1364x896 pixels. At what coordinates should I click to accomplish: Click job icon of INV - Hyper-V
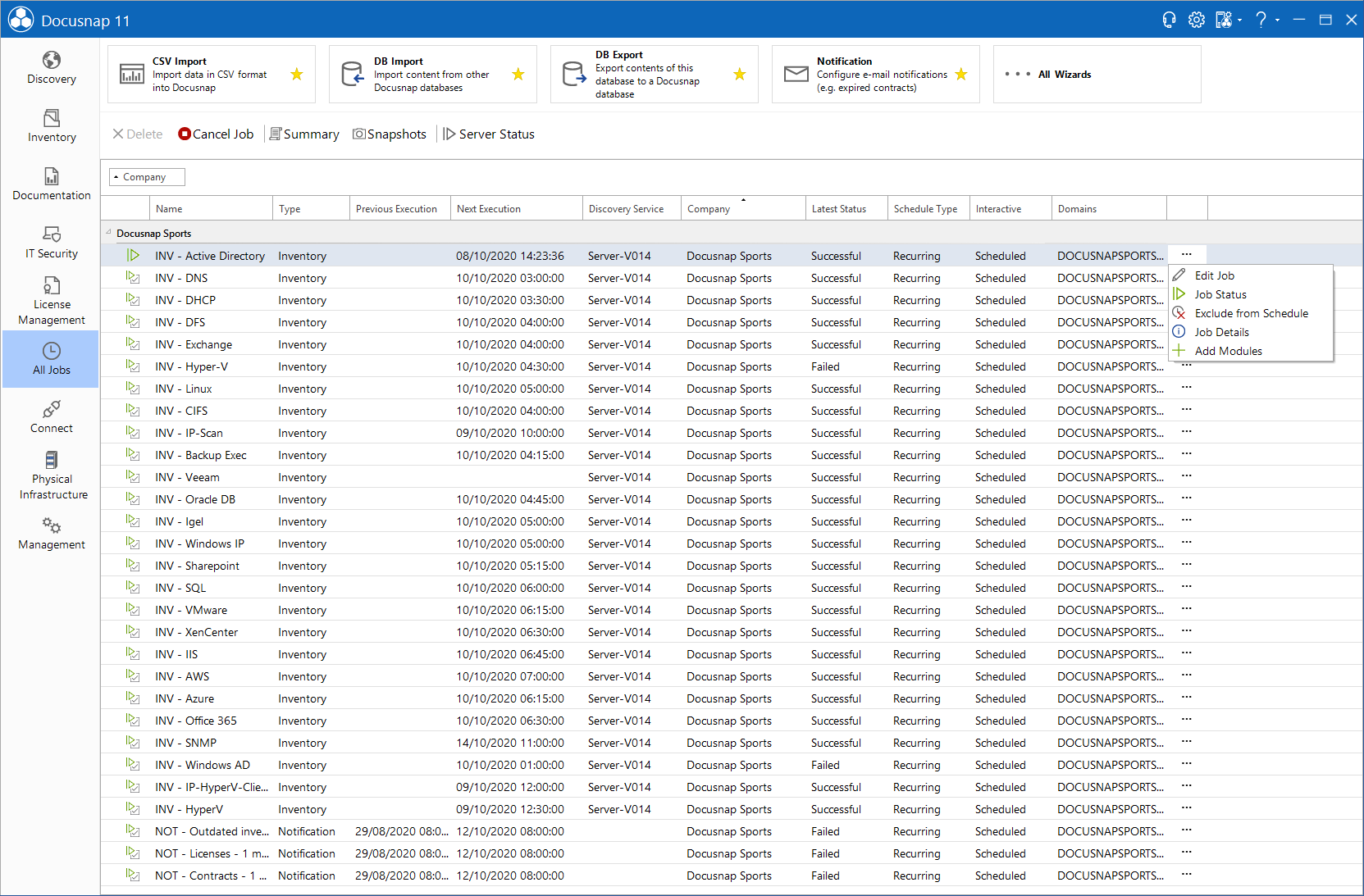pyautogui.click(x=133, y=366)
